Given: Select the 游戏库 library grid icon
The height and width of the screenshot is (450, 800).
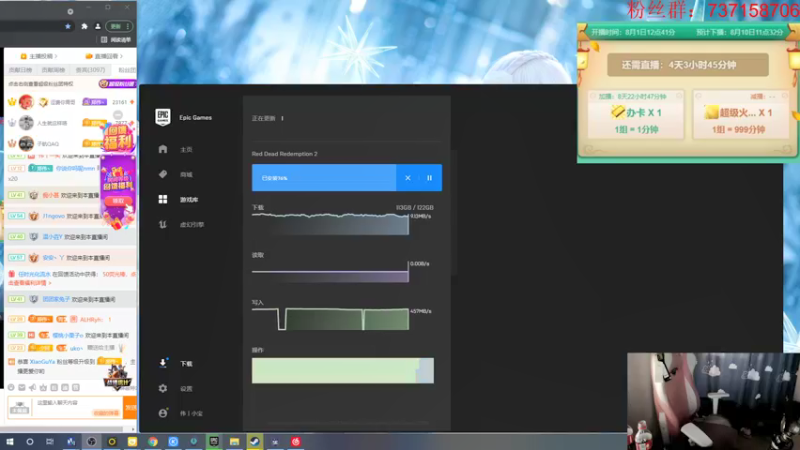Looking at the screenshot, I should point(163,199).
